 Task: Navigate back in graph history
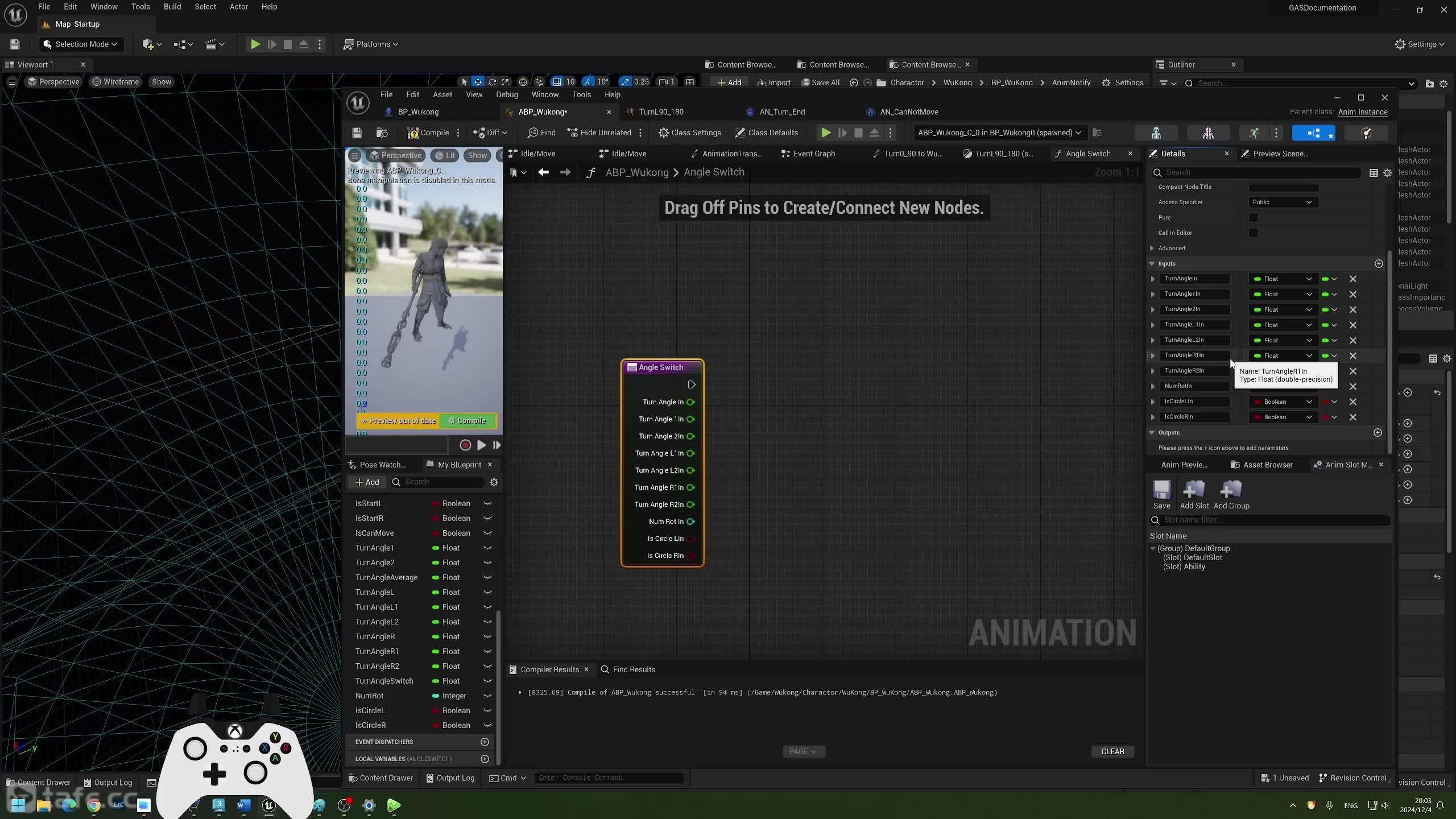pyautogui.click(x=543, y=172)
